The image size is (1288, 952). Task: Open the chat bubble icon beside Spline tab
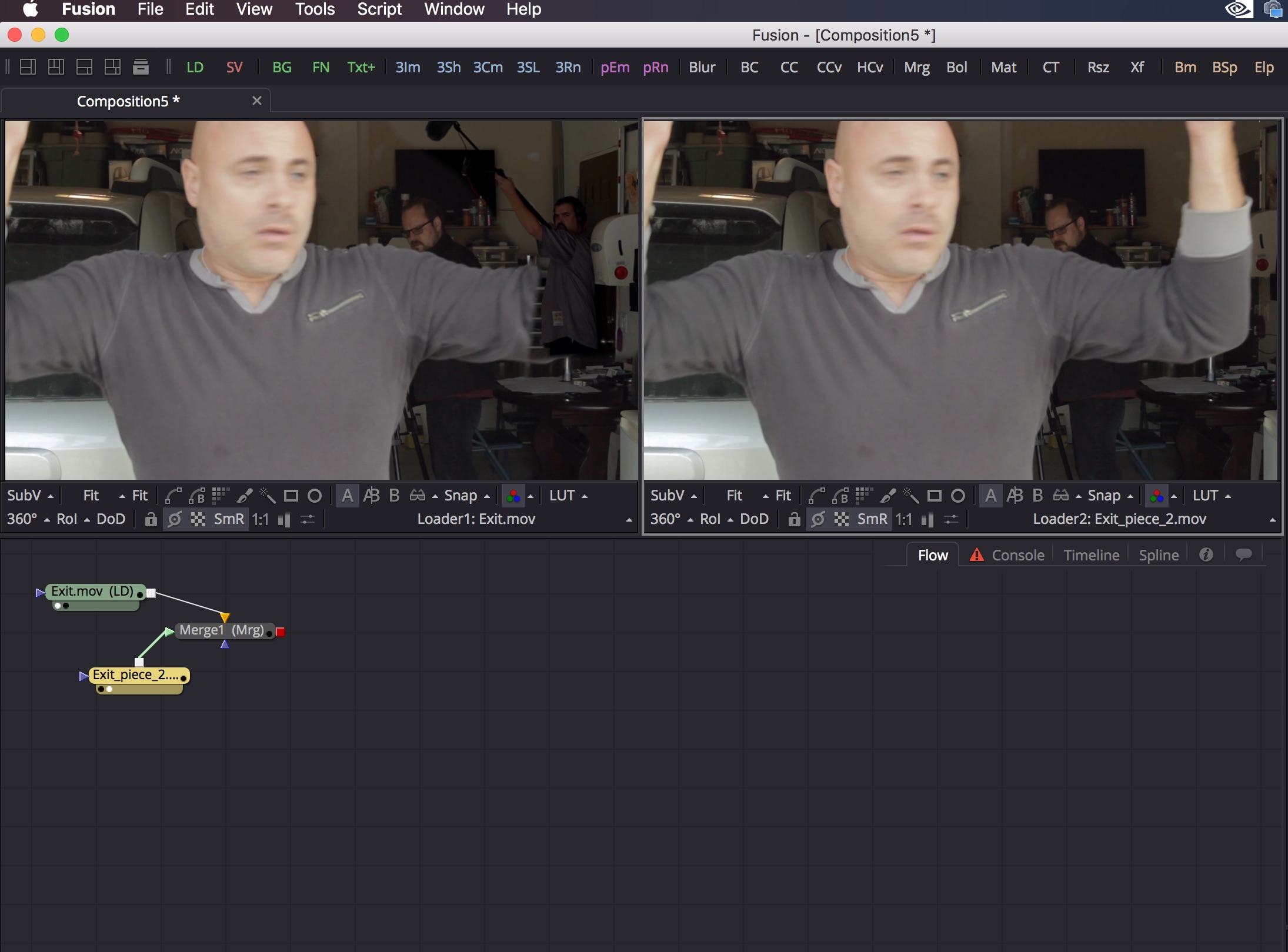click(1243, 555)
